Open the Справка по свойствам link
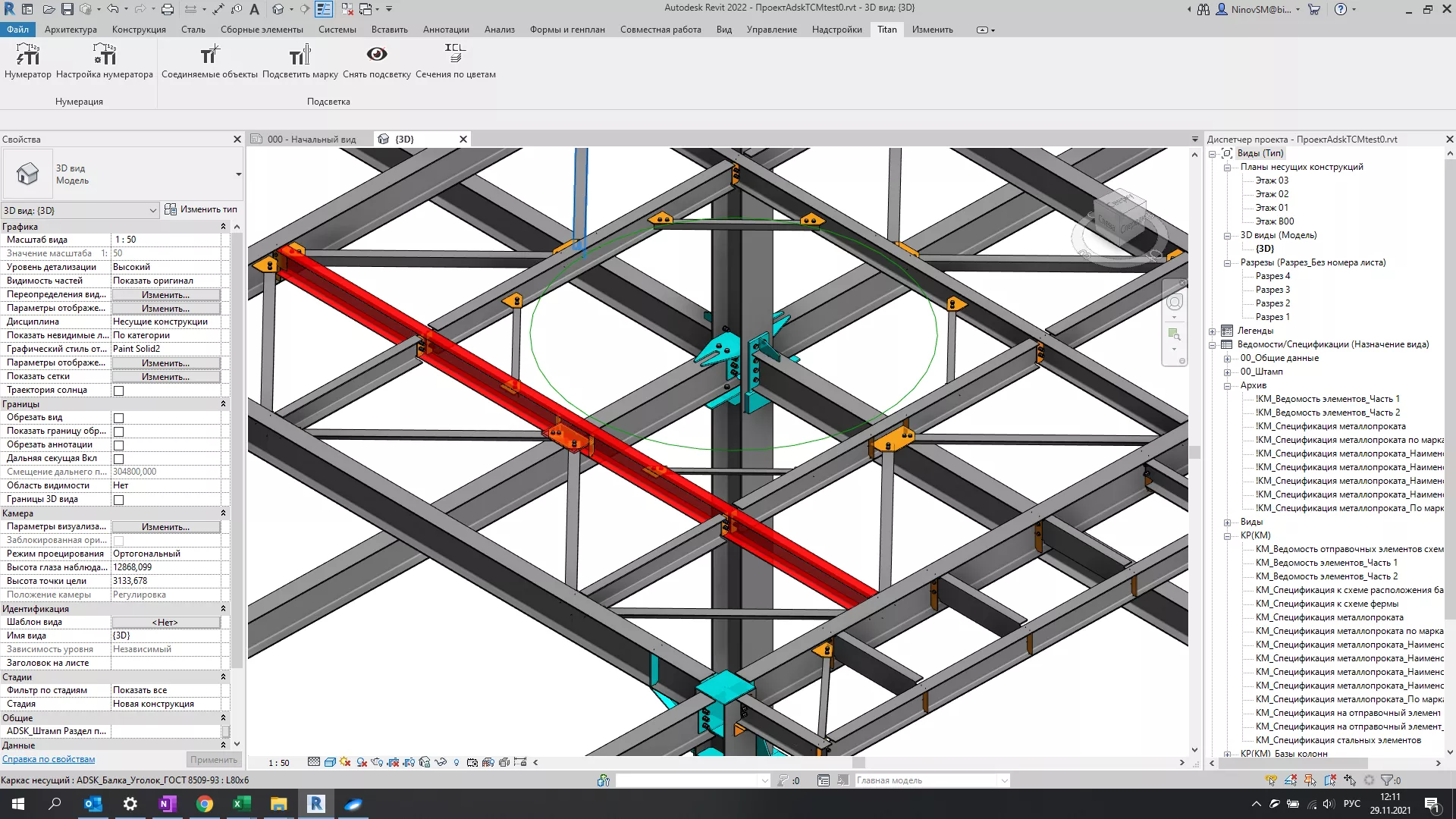 (48, 758)
